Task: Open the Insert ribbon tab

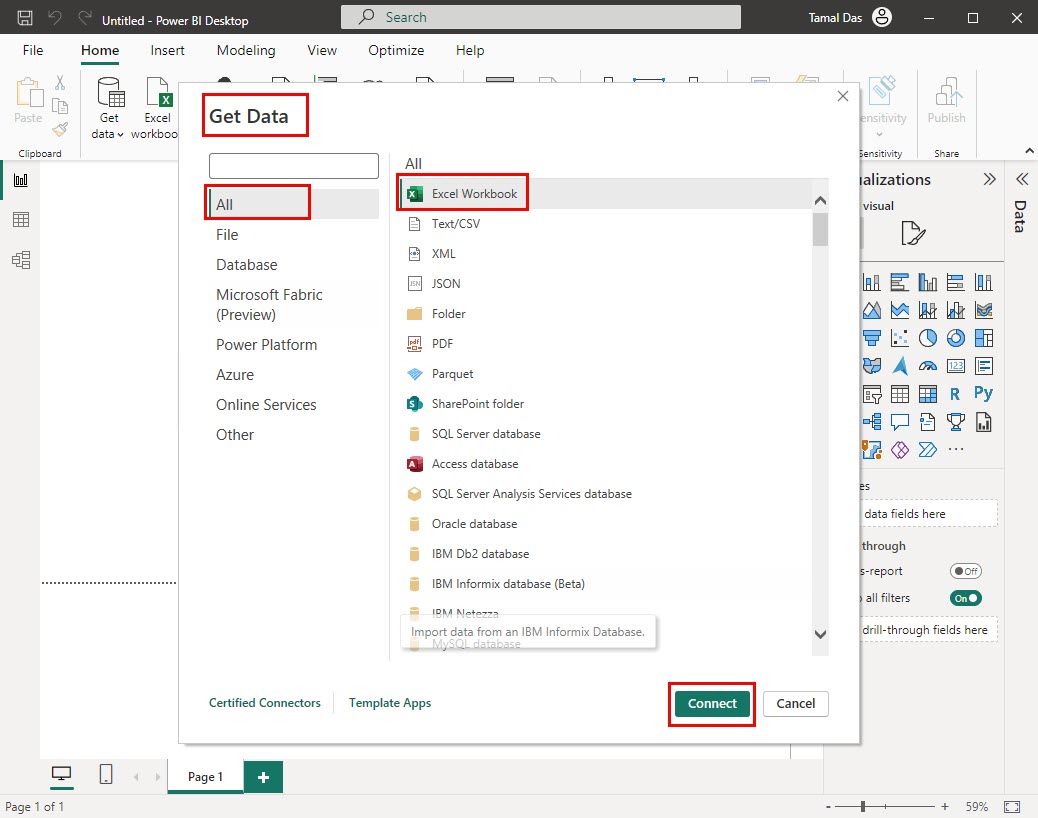Action: coord(167,50)
